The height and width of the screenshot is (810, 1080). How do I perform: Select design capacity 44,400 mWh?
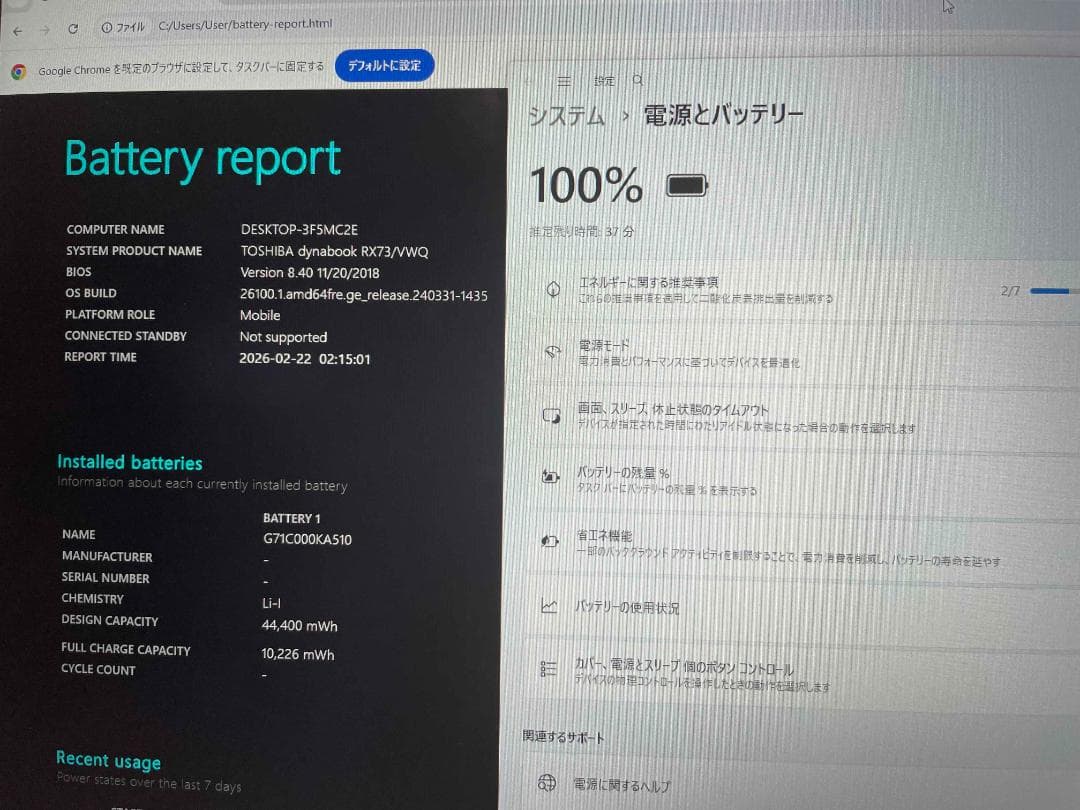pos(300,626)
